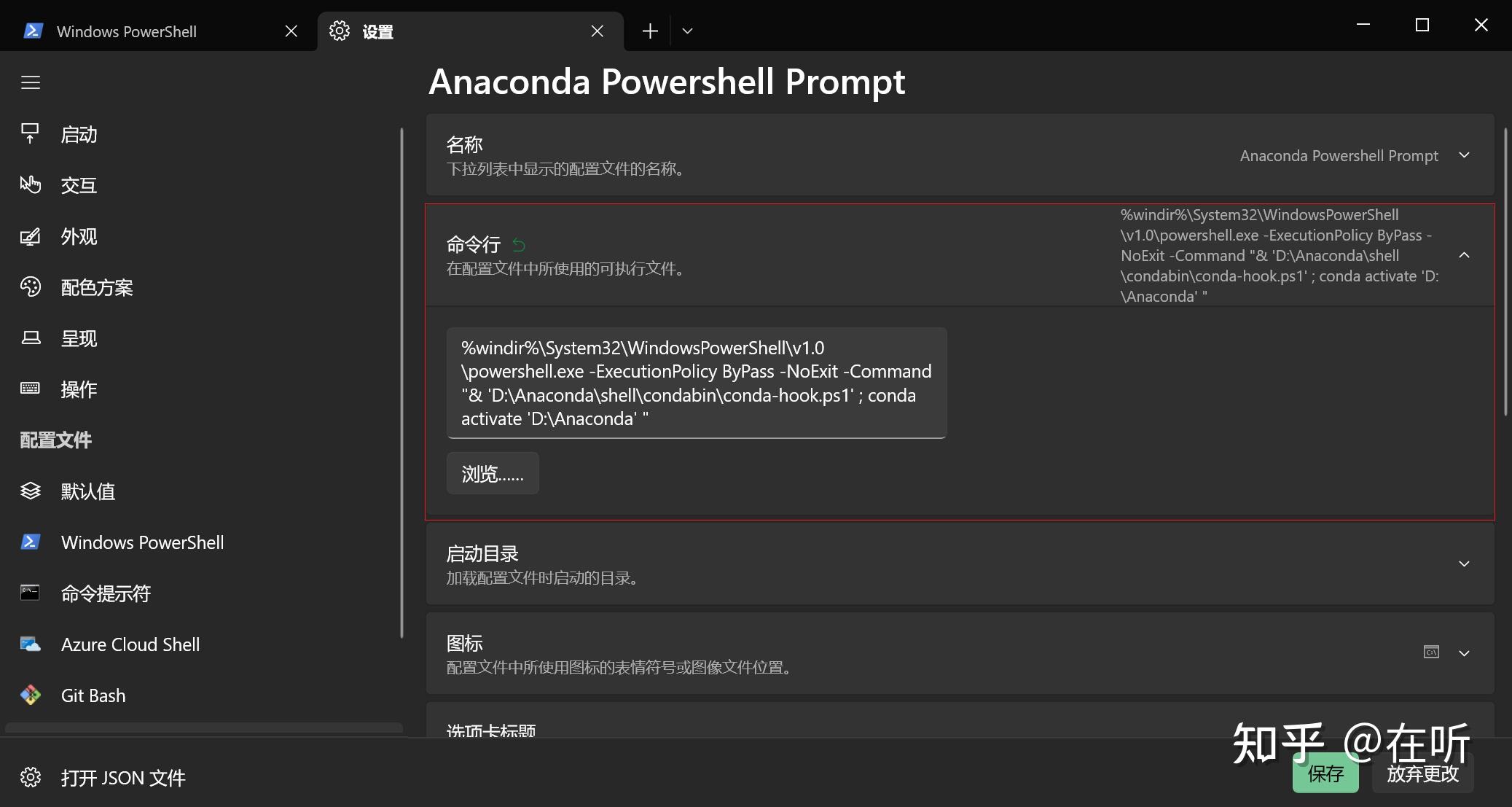This screenshot has height=807, width=1512.
Task: Open the 操作 (Actions) keyboard settings
Action: point(79,389)
